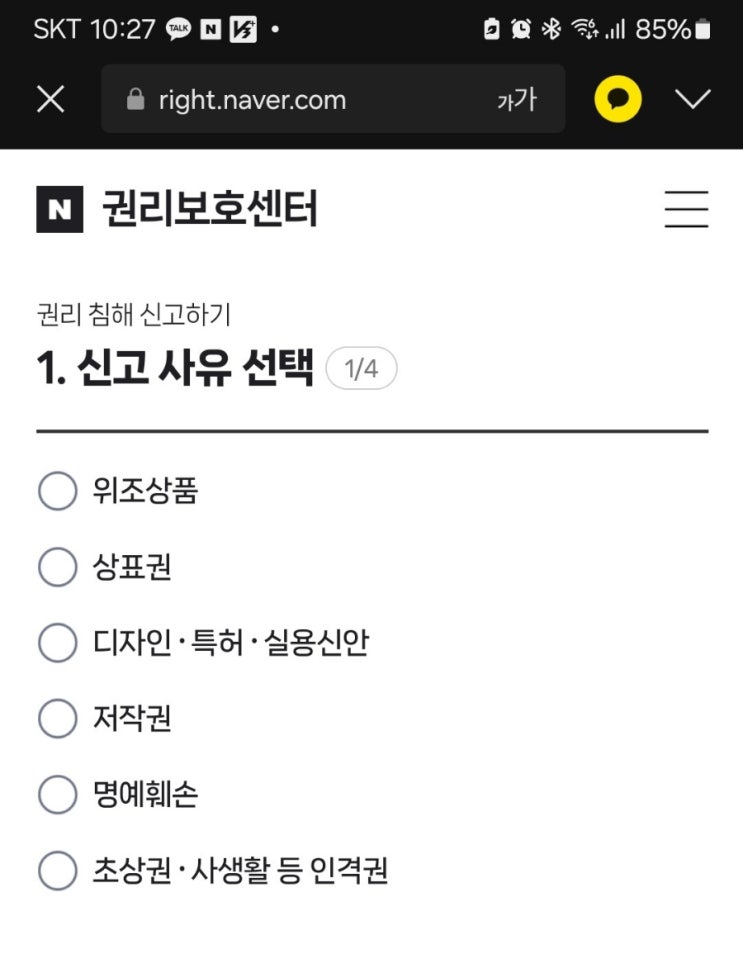The width and height of the screenshot is (743, 973).
Task: Tap the 1/4 step indicator badge
Action: [361, 369]
